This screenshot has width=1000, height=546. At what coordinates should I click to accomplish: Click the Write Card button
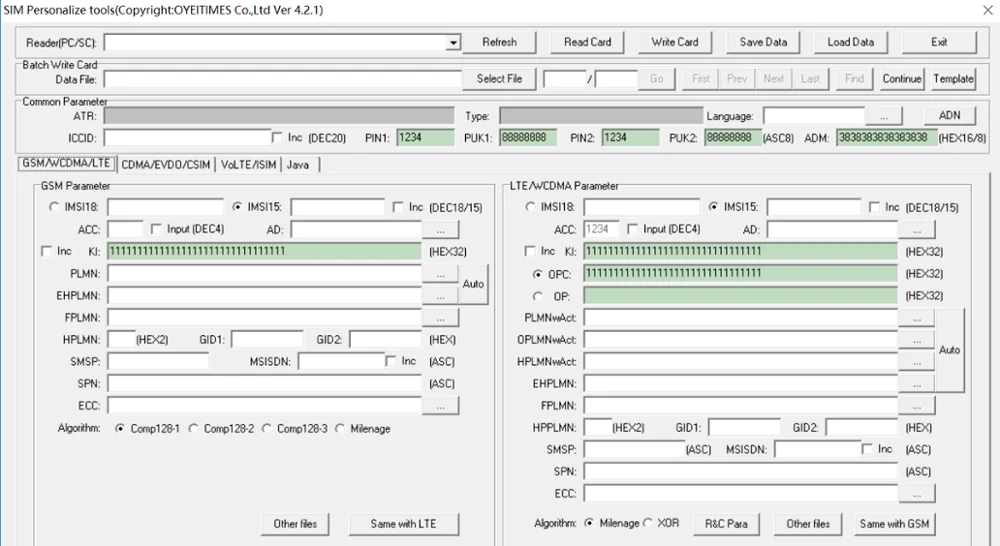click(675, 42)
